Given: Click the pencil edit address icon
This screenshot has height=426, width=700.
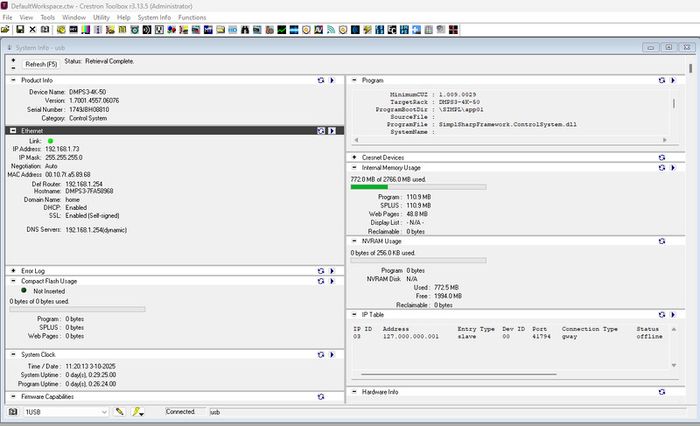Looking at the screenshot, I should [x=119, y=411].
